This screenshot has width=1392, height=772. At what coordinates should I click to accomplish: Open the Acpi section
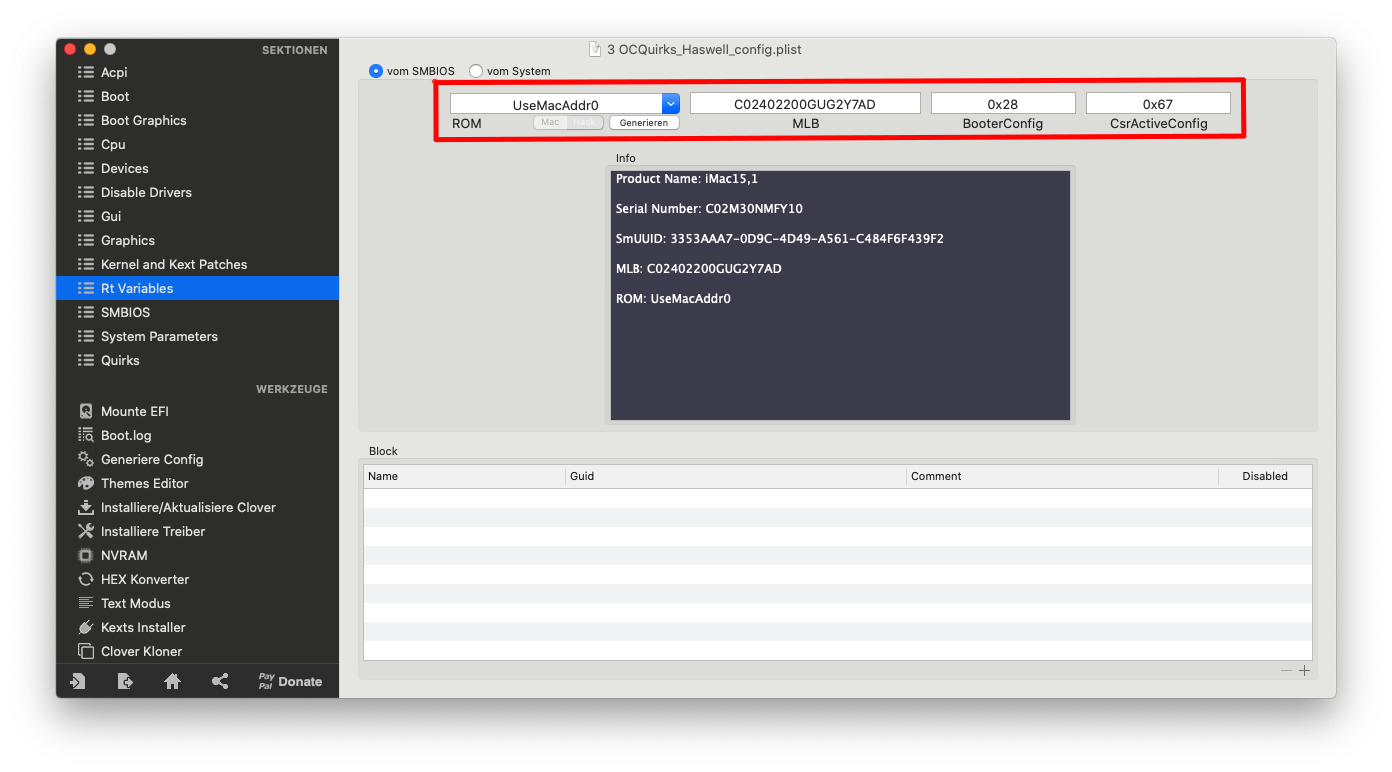[197, 72]
